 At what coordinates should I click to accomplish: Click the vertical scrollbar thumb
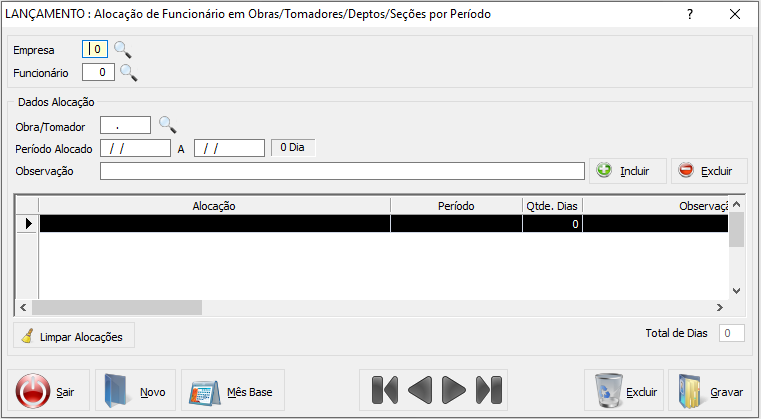click(x=736, y=230)
